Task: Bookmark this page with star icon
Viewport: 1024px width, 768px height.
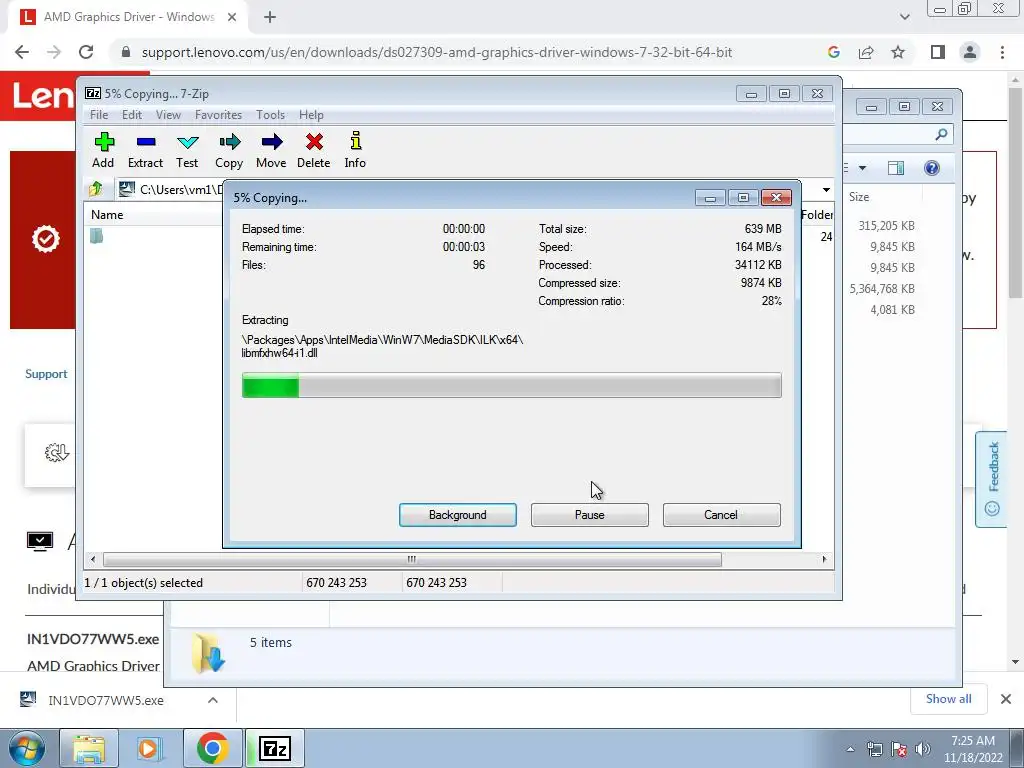Action: point(898,52)
